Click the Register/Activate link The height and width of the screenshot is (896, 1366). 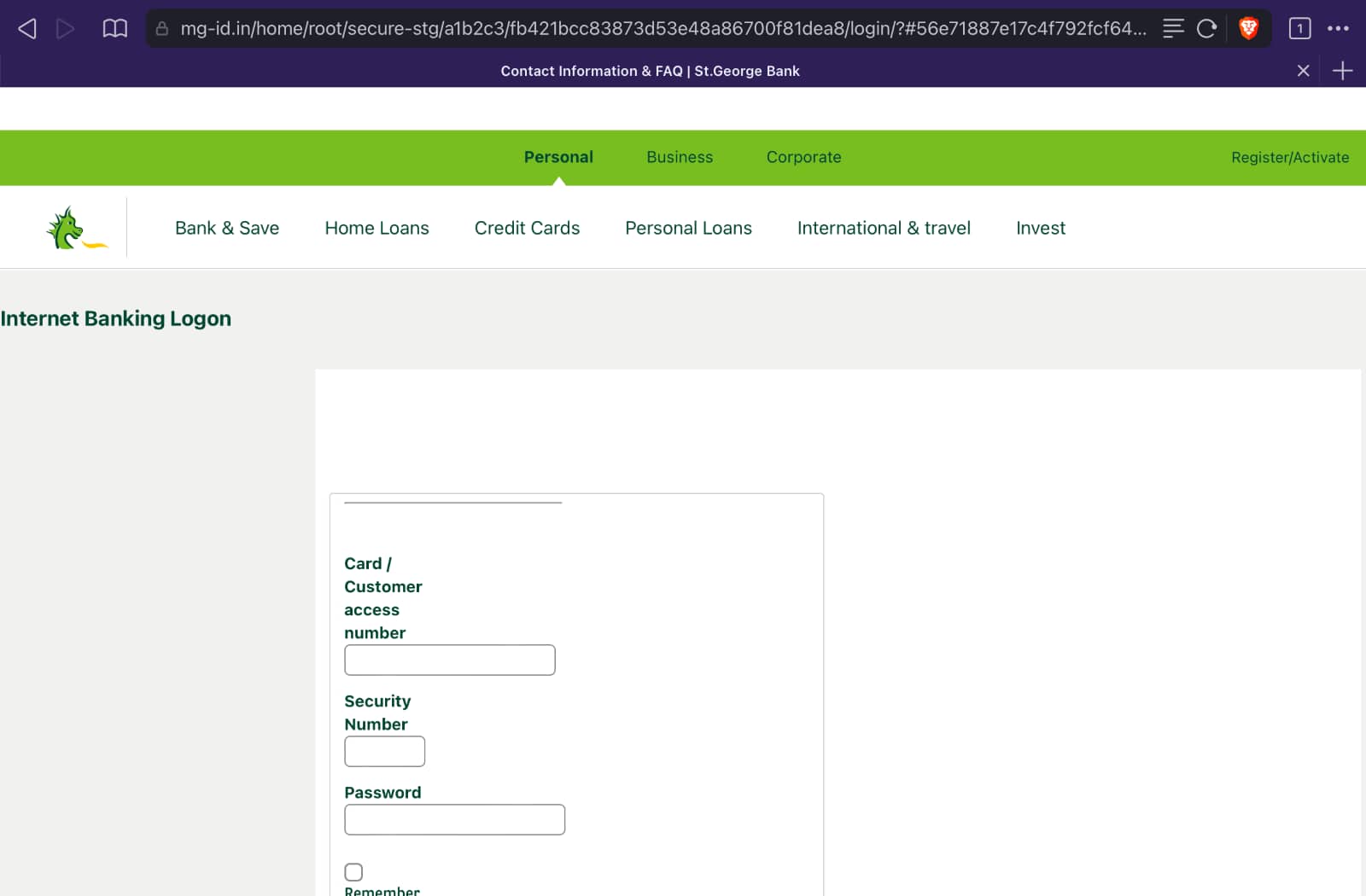coord(1289,158)
